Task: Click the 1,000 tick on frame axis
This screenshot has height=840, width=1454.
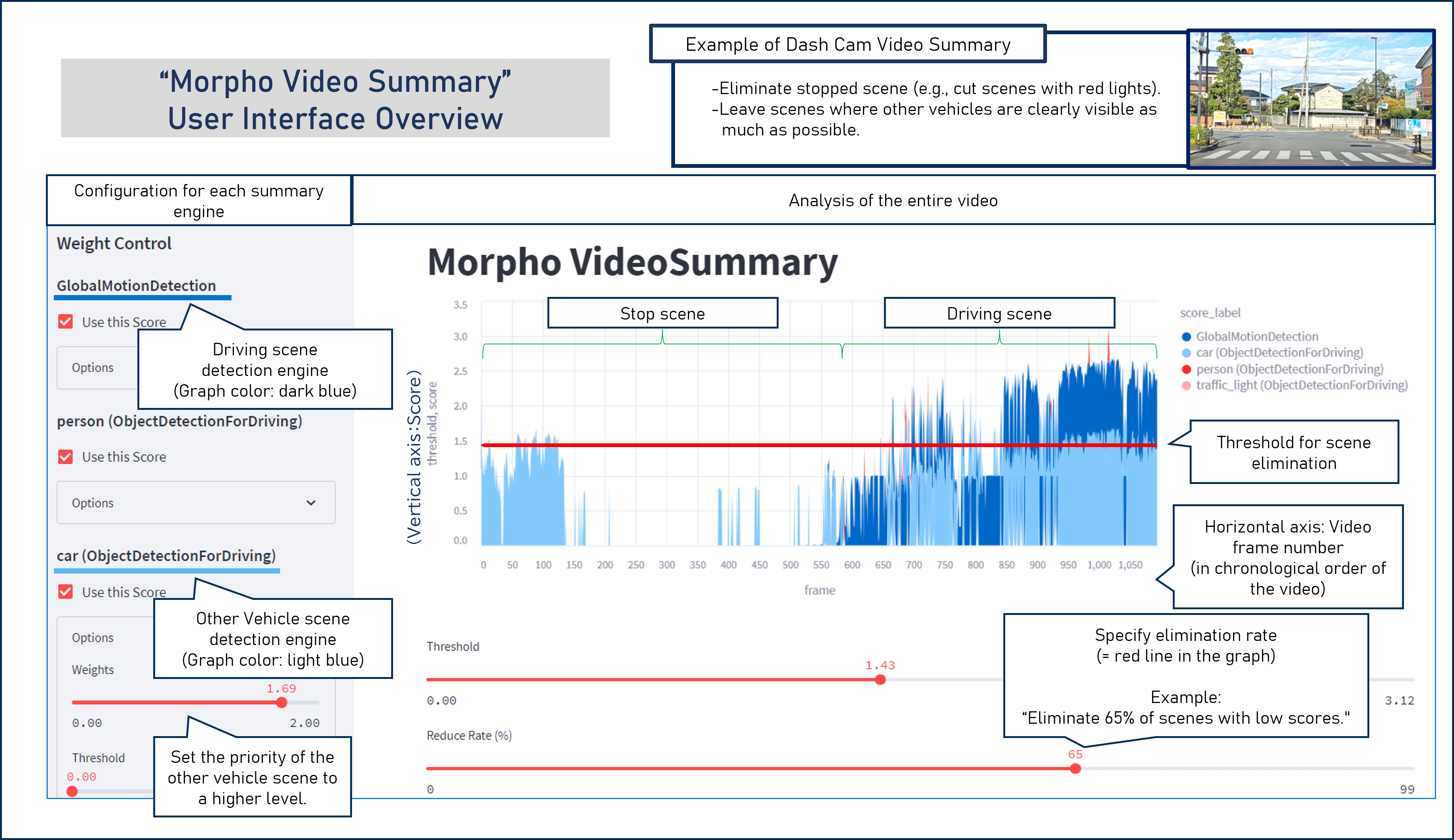Action: point(1099,565)
